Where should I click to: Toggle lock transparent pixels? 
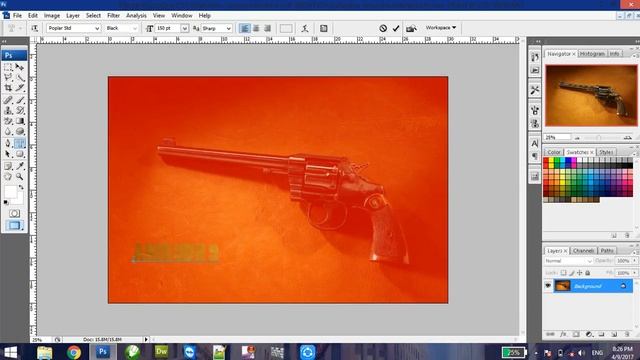[x=563, y=273]
